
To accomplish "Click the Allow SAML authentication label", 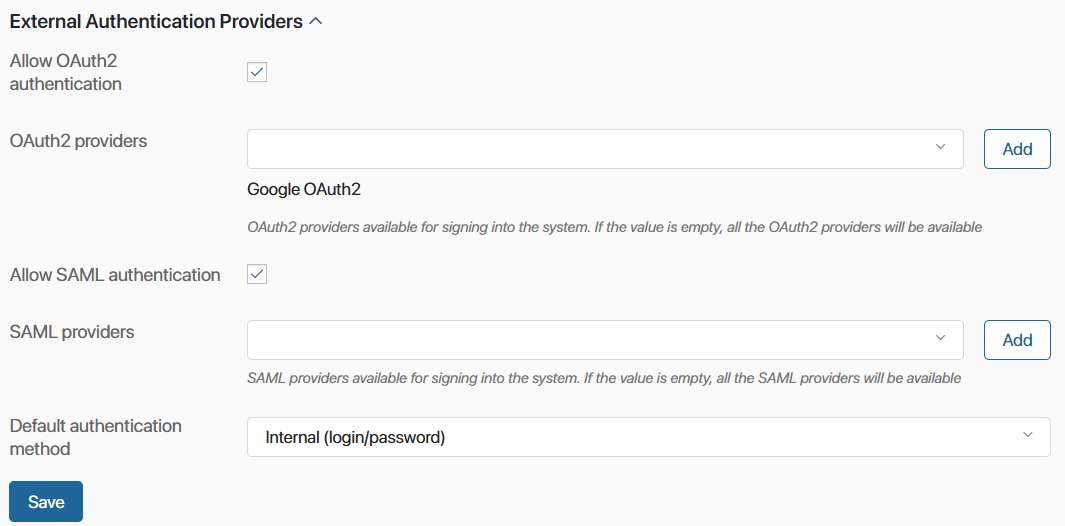I will tap(115, 275).
